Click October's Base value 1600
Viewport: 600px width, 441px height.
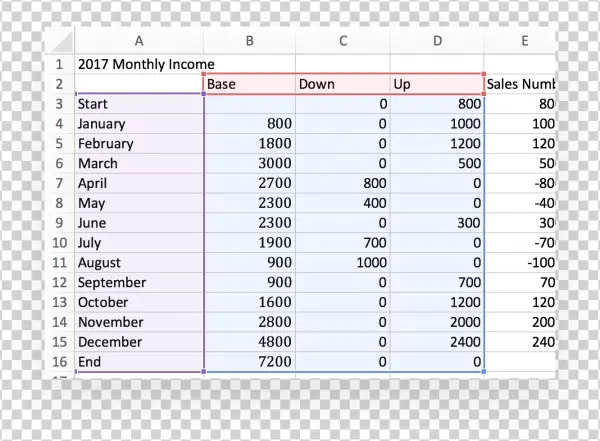click(x=249, y=302)
